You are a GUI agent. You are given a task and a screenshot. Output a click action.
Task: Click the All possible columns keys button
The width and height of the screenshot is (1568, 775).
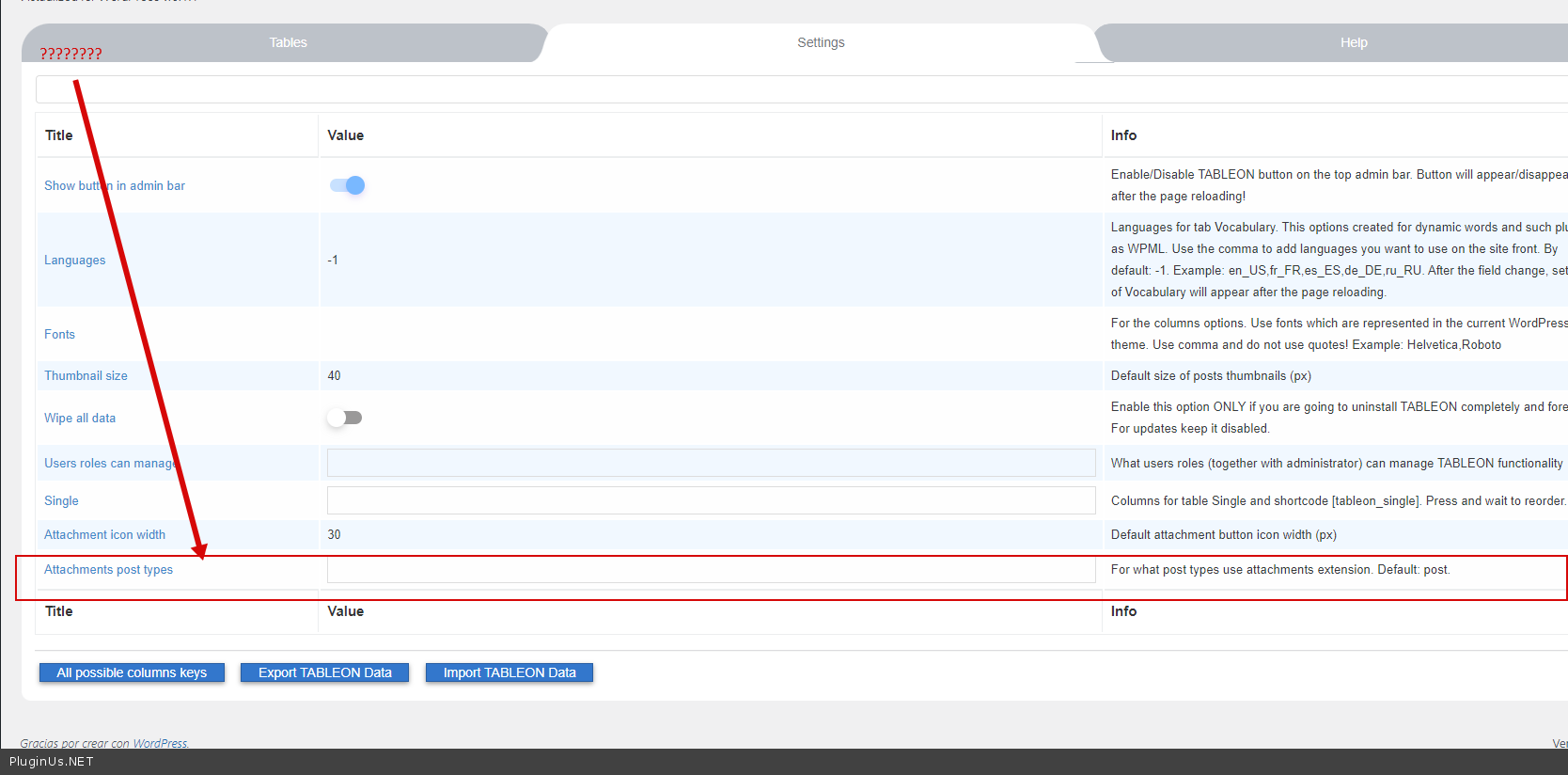click(x=132, y=672)
